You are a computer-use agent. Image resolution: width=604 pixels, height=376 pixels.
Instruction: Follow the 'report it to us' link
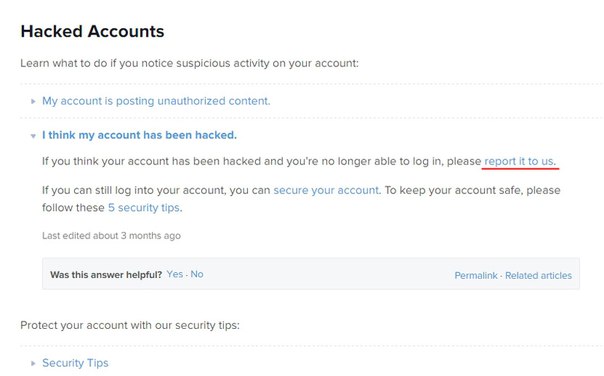[520, 161]
